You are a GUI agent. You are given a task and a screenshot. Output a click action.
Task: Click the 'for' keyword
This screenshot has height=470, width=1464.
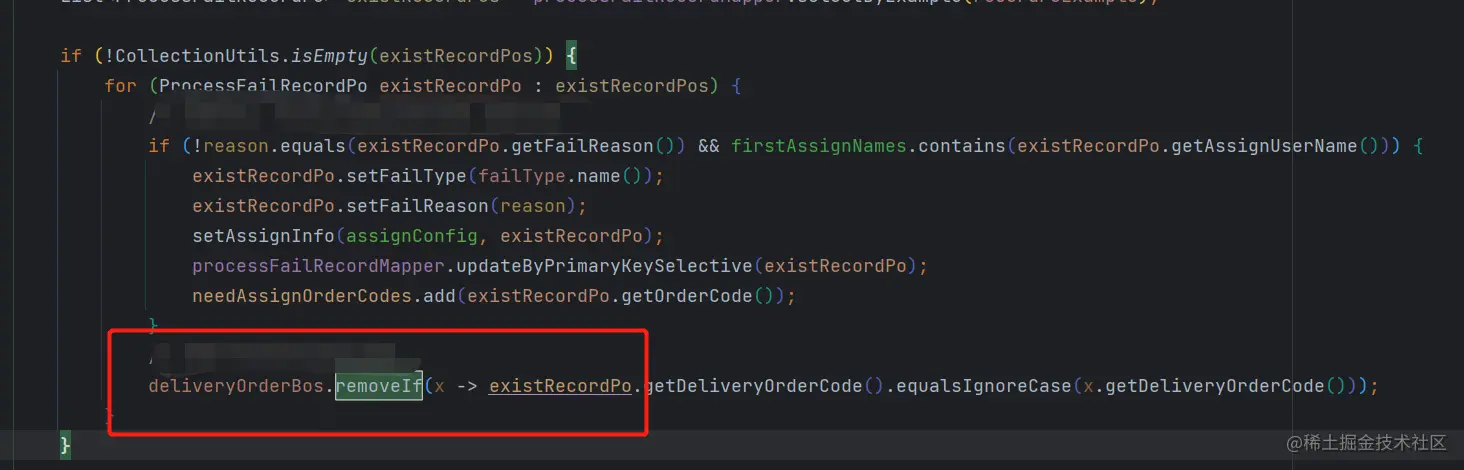(x=120, y=86)
